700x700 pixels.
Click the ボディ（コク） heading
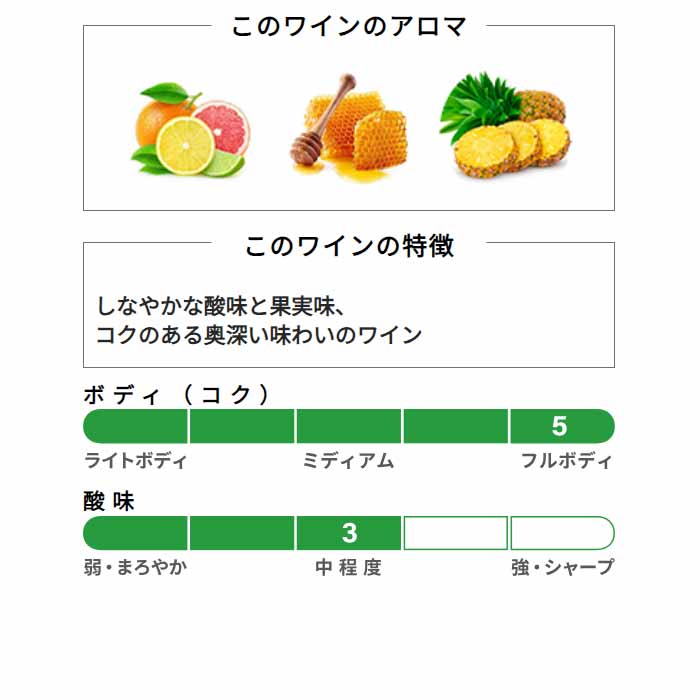[177, 395]
